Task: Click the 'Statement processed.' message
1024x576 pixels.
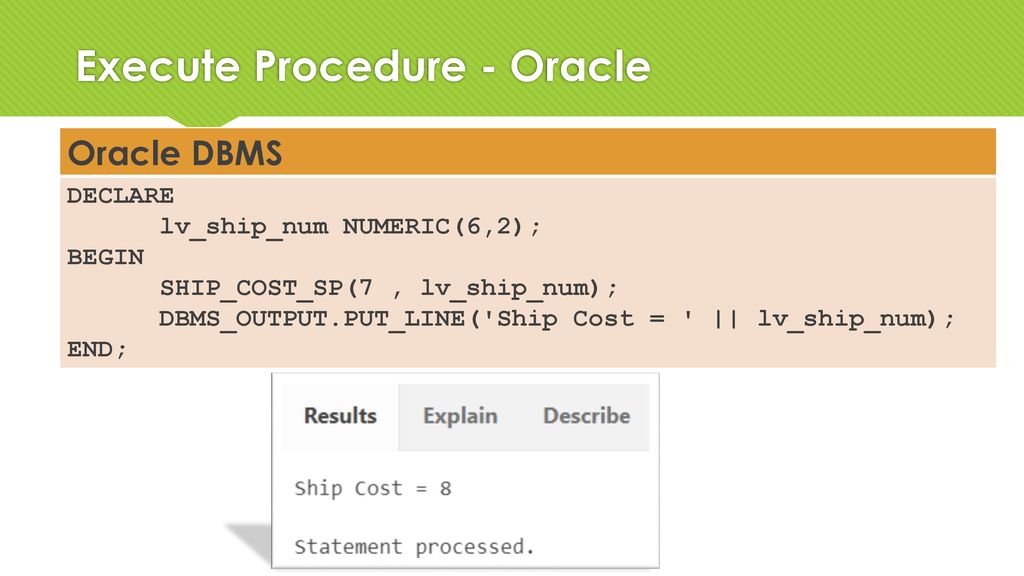Action: (x=414, y=547)
